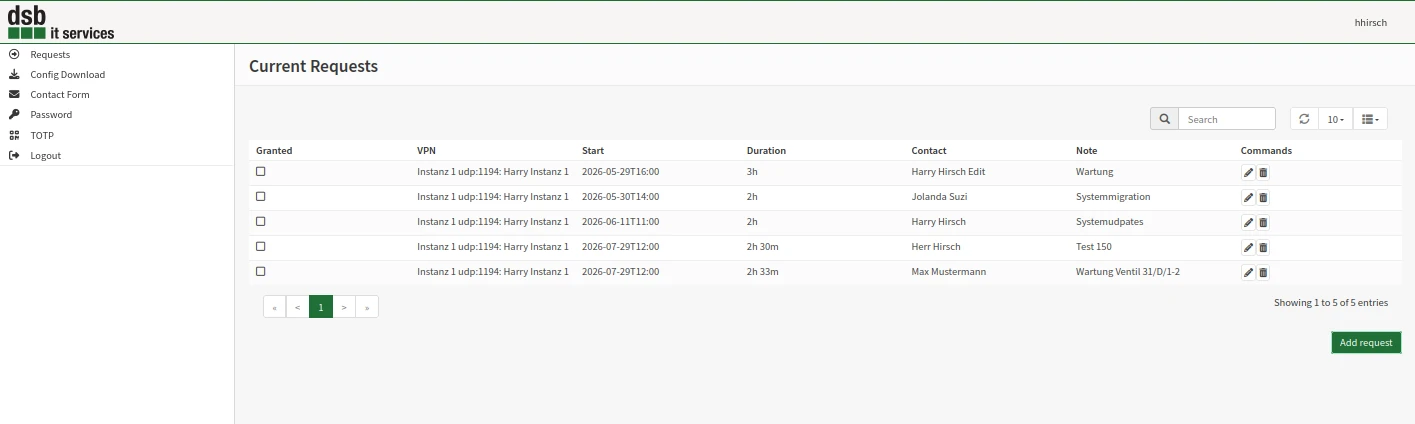Toggle Granted checkbox for Max Mustermann row
This screenshot has width=1415, height=424.
(x=261, y=271)
